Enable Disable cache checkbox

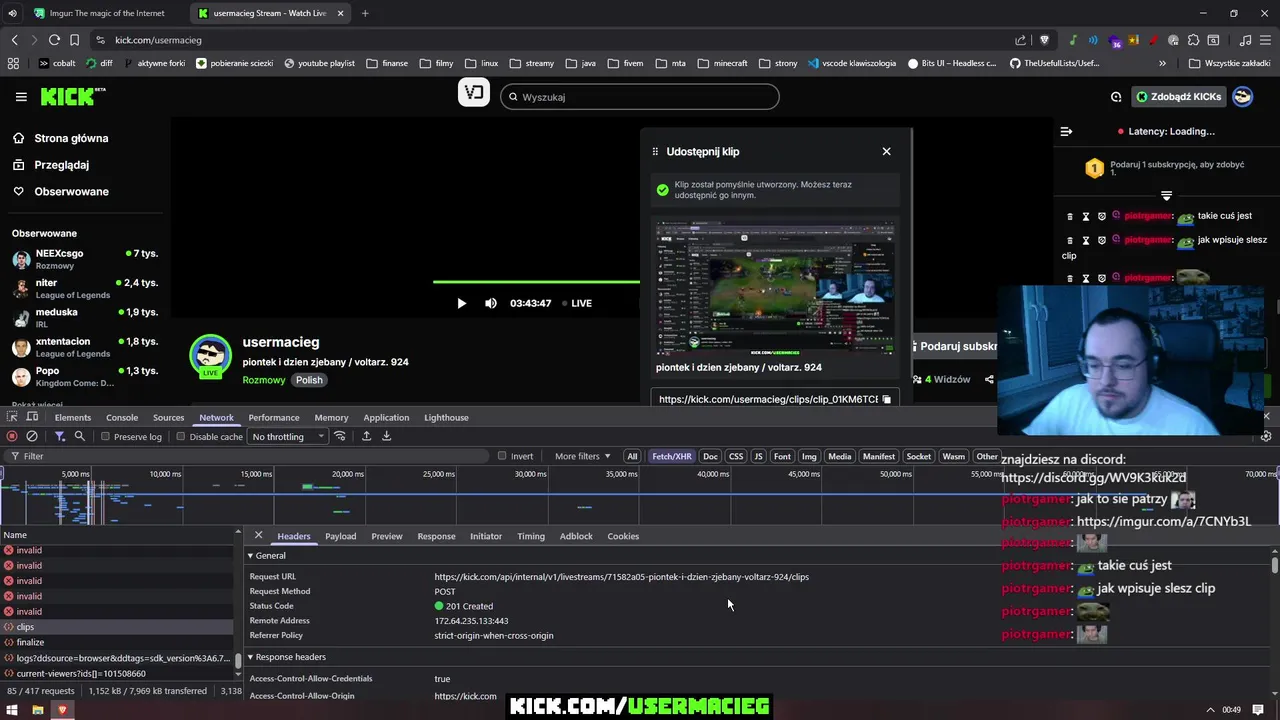point(180,437)
